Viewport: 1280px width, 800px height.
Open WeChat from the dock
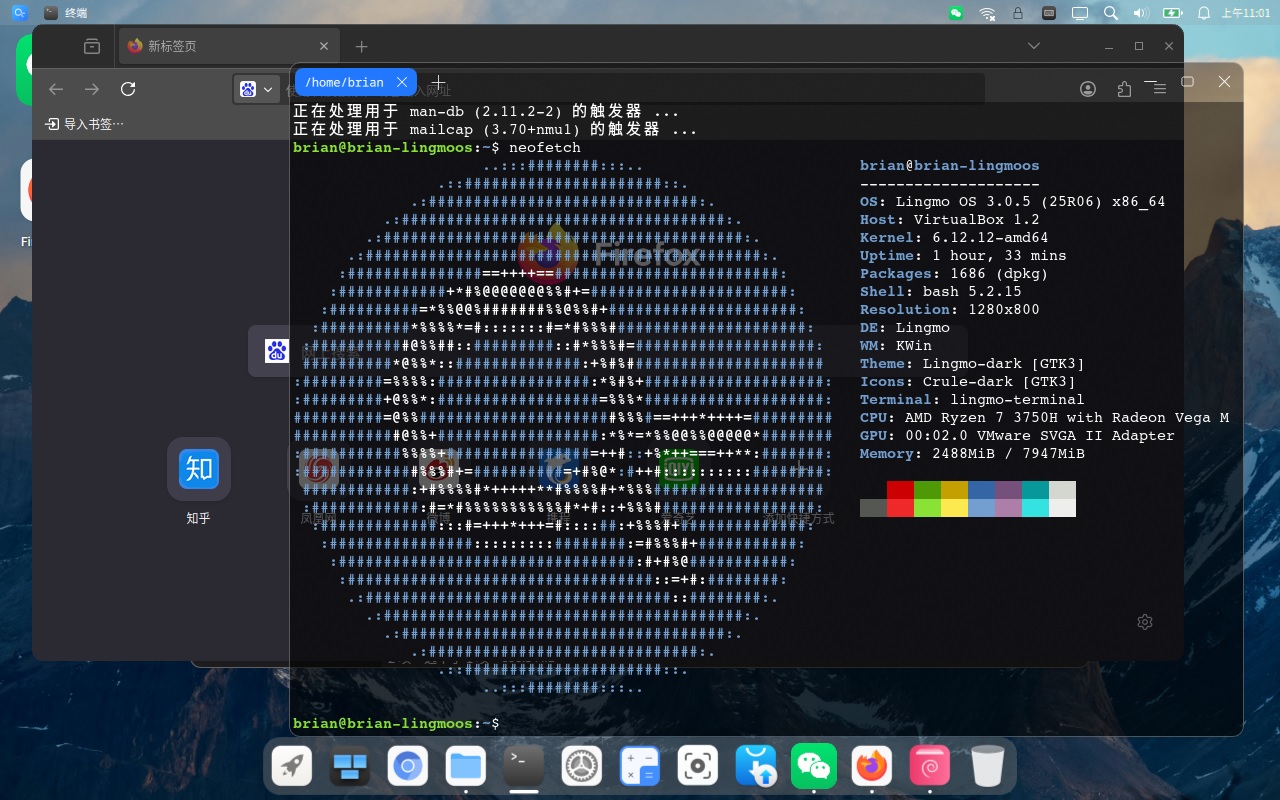point(813,767)
